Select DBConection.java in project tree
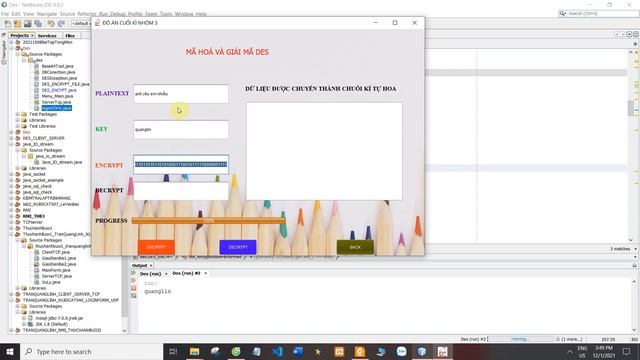Screen dimensions: 640x360 click(x=58, y=72)
